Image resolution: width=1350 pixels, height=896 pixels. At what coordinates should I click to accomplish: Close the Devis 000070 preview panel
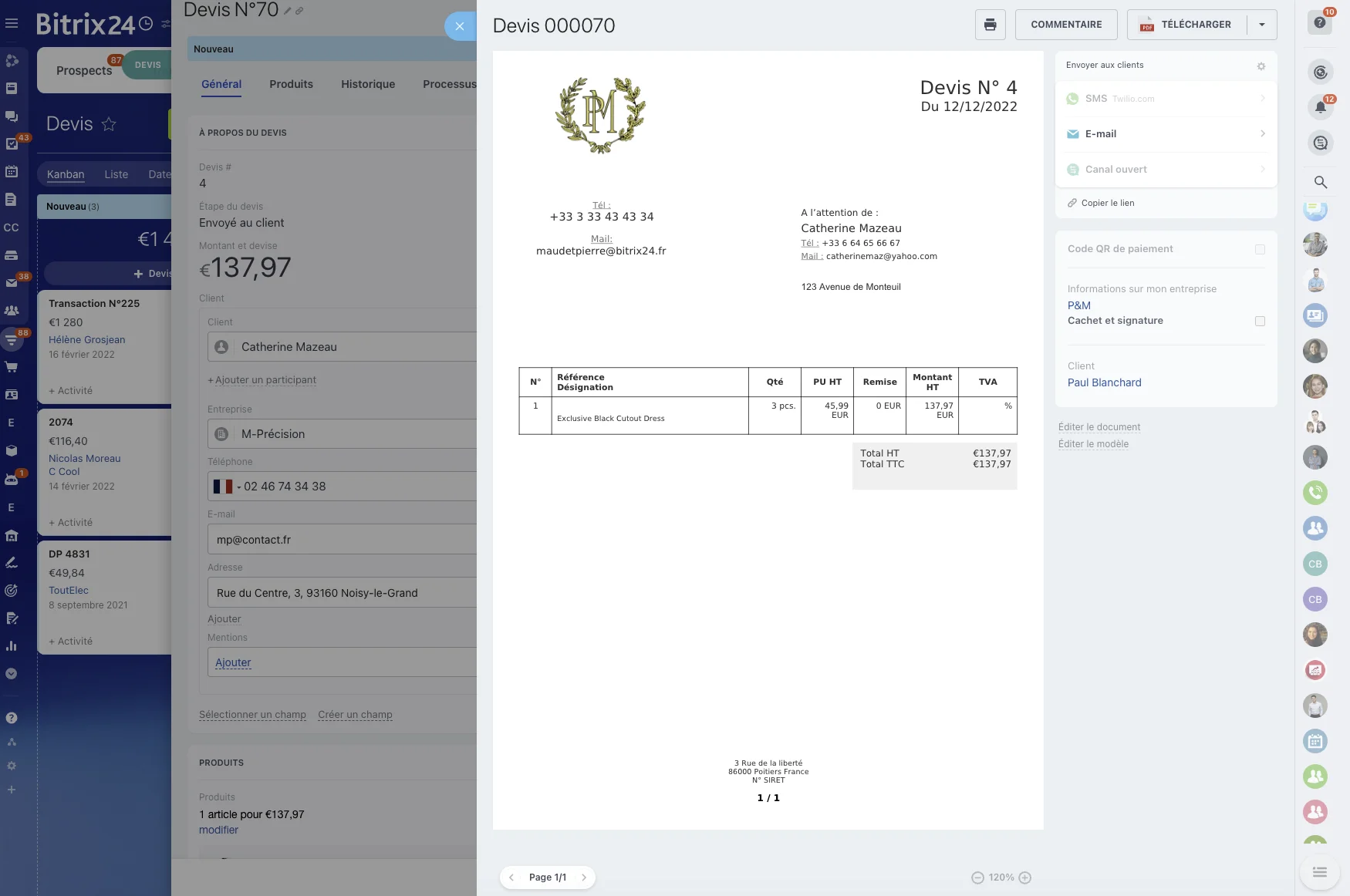(x=460, y=26)
